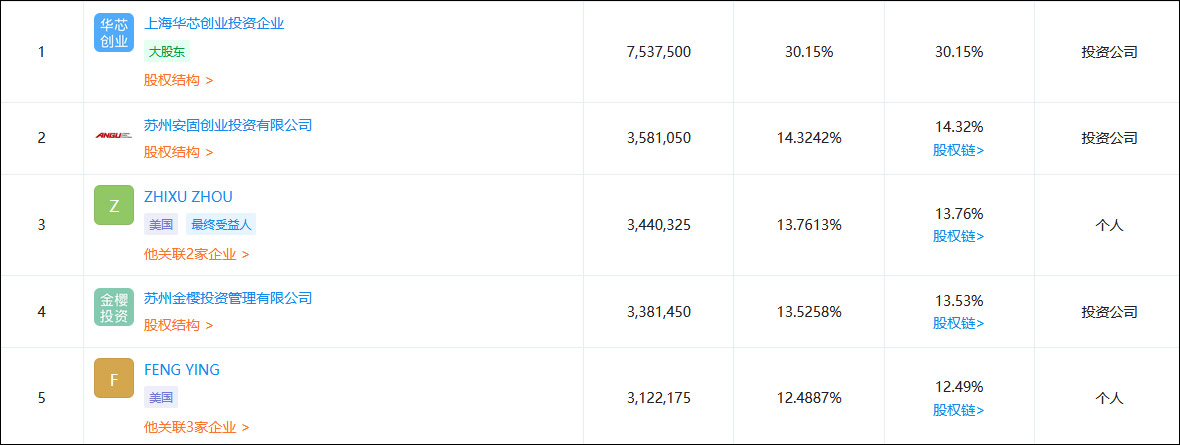Click the ANGU company logo icon
Screen dimensions: 1180x445
click(114, 135)
